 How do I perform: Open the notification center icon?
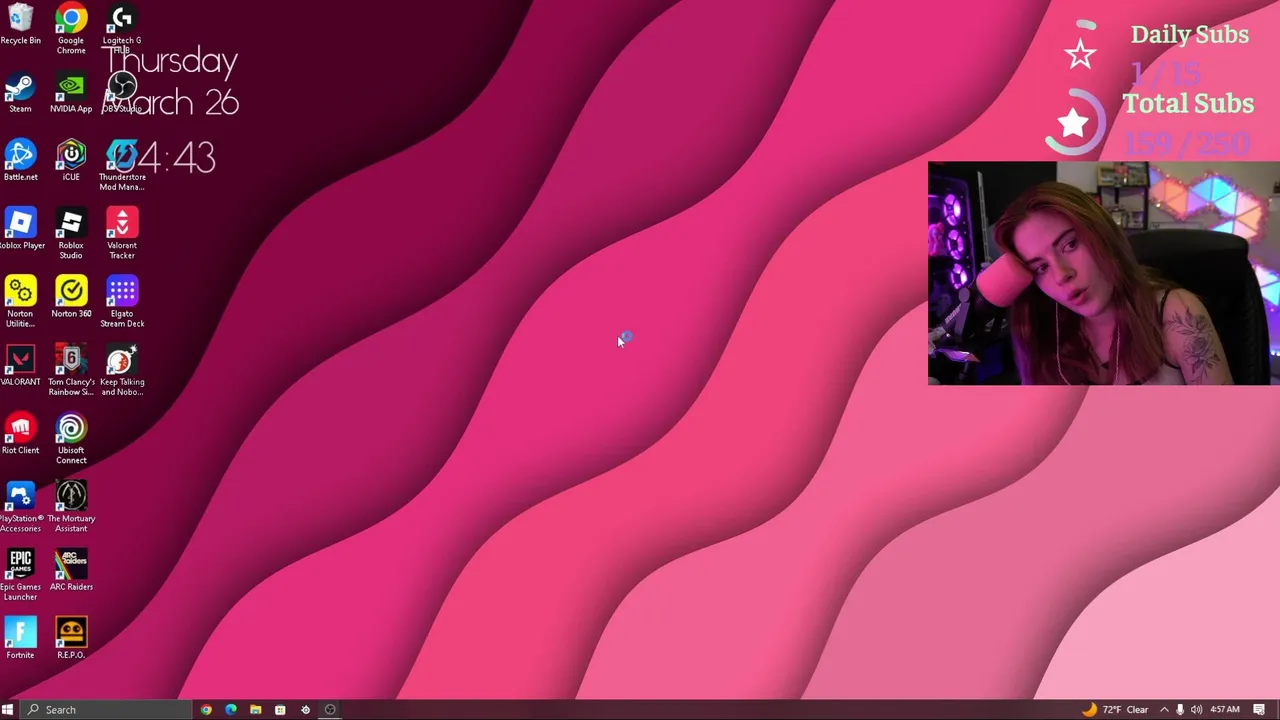[x=1259, y=710]
